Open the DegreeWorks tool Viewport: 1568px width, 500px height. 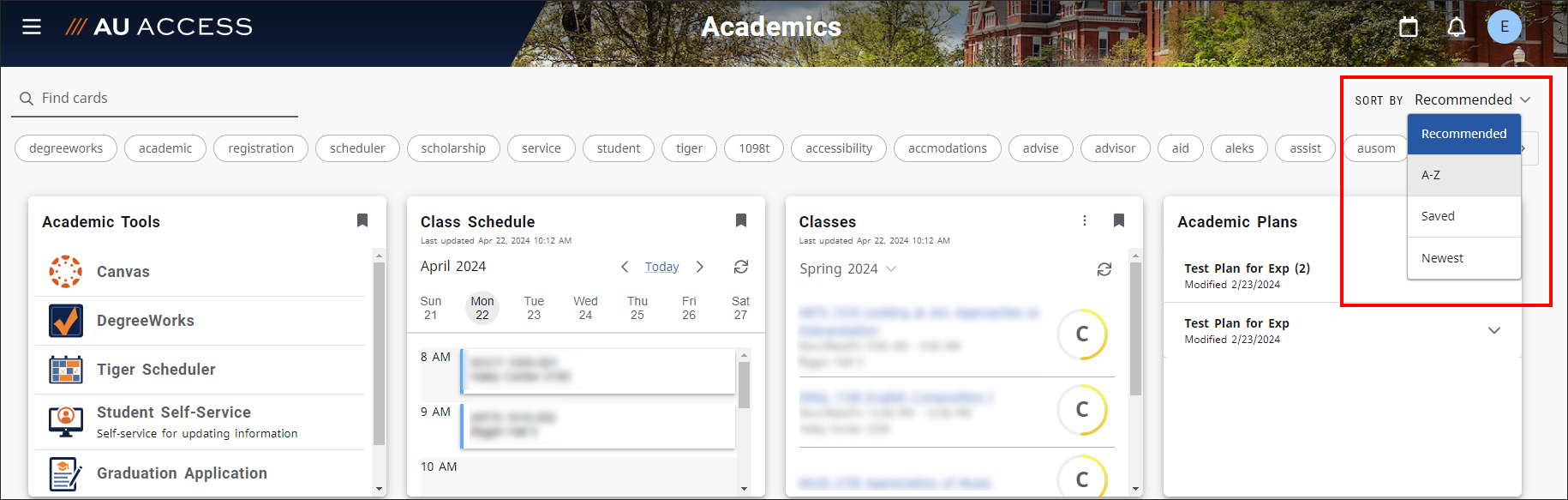[x=145, y=321]
